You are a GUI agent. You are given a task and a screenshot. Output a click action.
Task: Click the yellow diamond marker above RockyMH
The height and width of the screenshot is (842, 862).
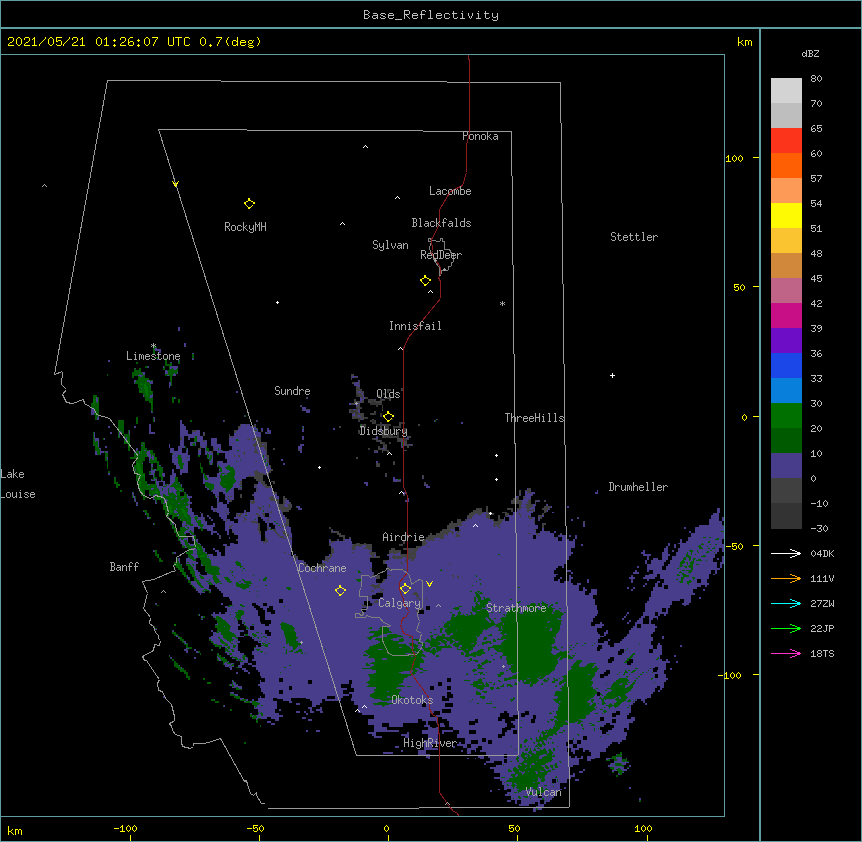[x=249, y=204]
